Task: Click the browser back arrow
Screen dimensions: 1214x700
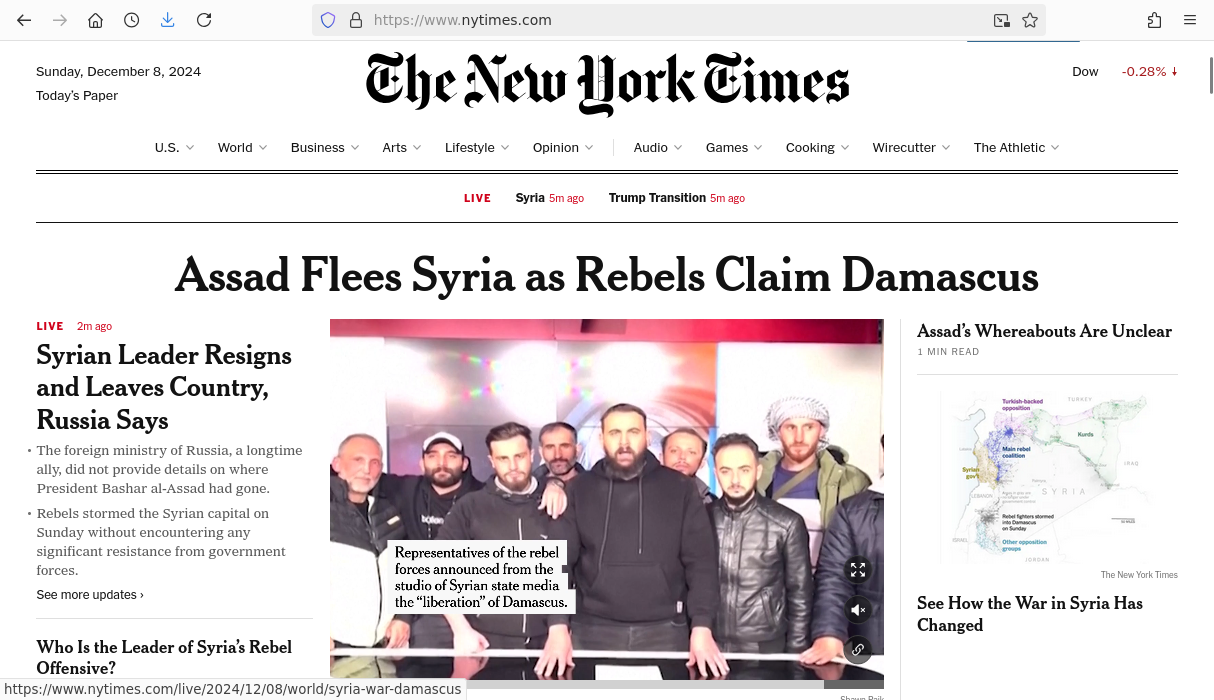Action: 24,20
